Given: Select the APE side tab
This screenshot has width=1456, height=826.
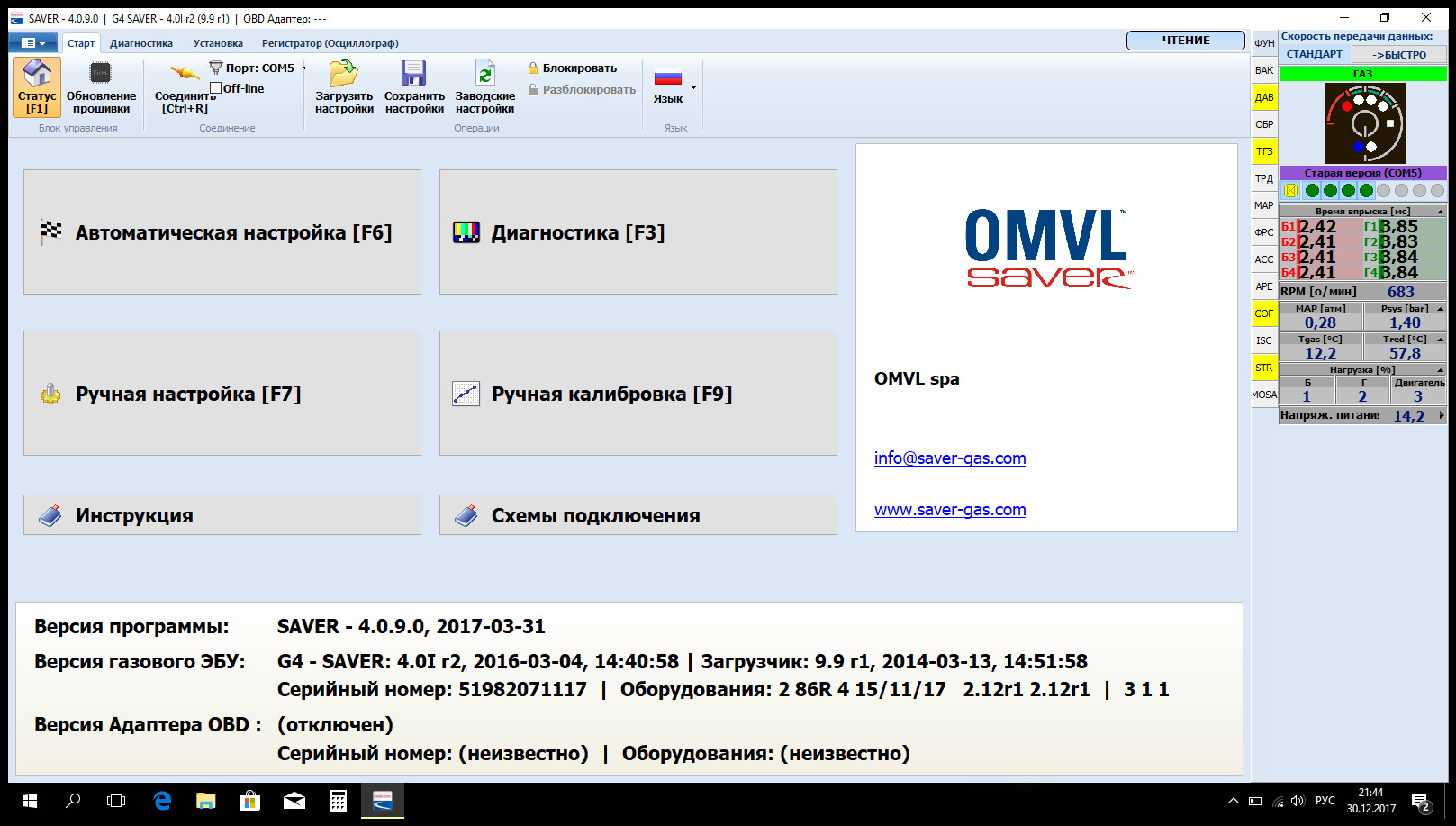Looking at the screenshot, I should (x=1264, y=286).
